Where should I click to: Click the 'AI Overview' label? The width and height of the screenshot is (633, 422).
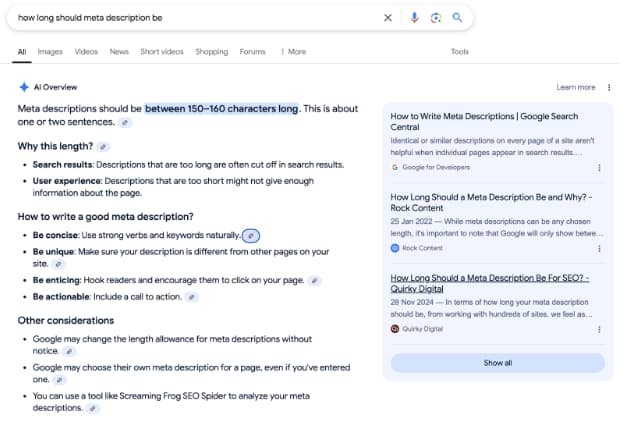56,88
